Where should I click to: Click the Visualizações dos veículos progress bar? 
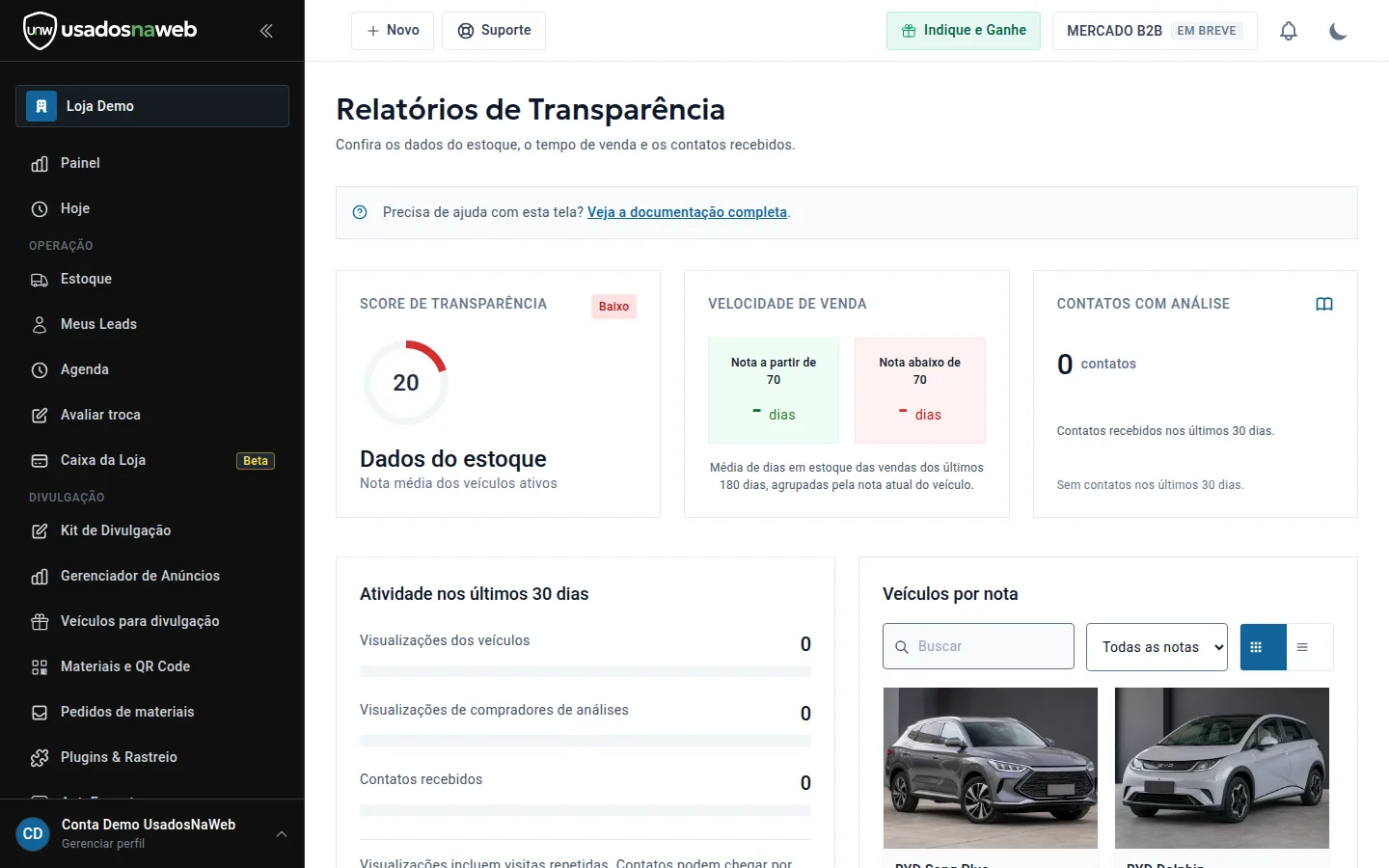click(x=586, y=671)
